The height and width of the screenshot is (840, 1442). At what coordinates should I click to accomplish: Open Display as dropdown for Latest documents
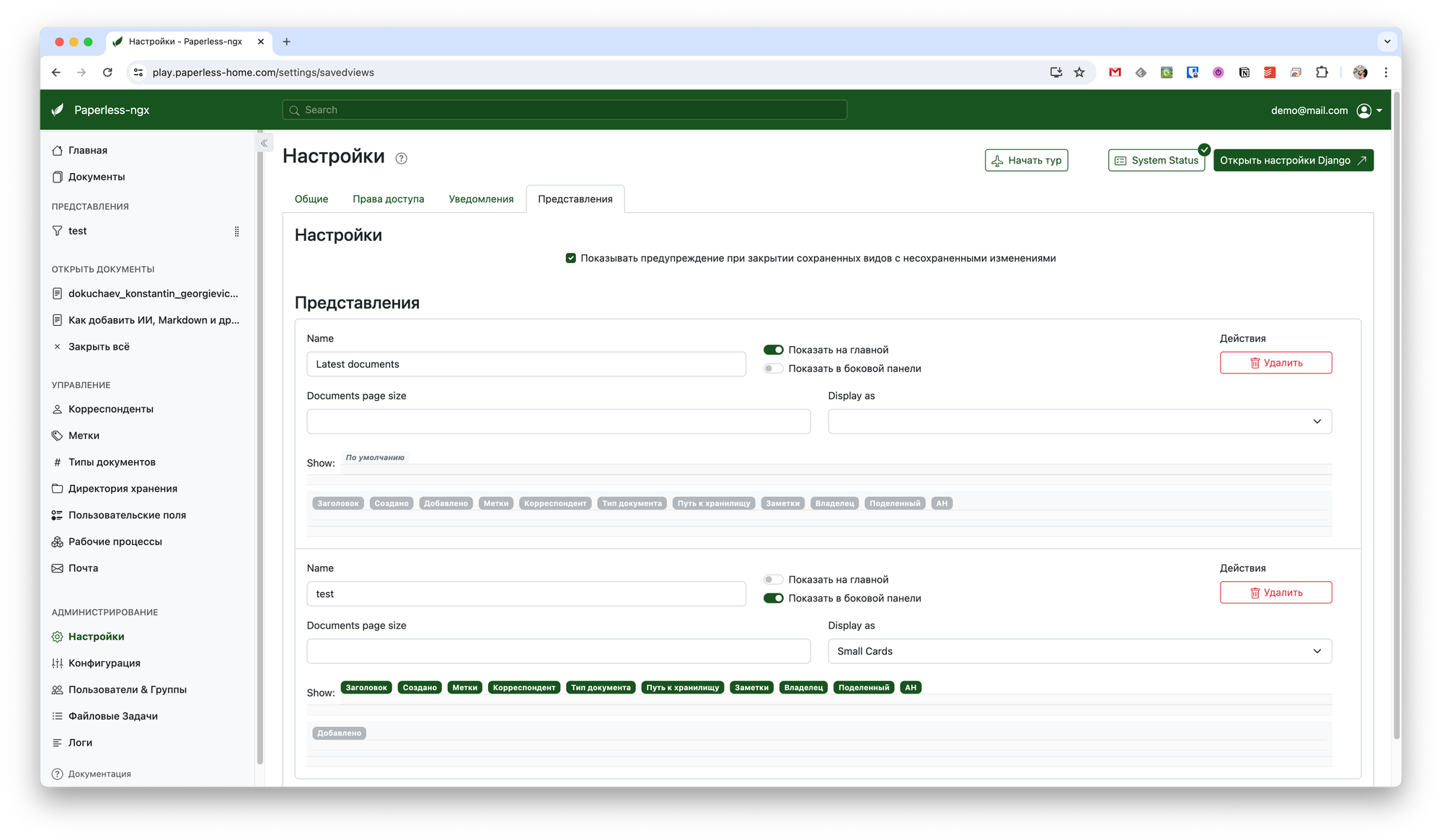[1079, 421]
